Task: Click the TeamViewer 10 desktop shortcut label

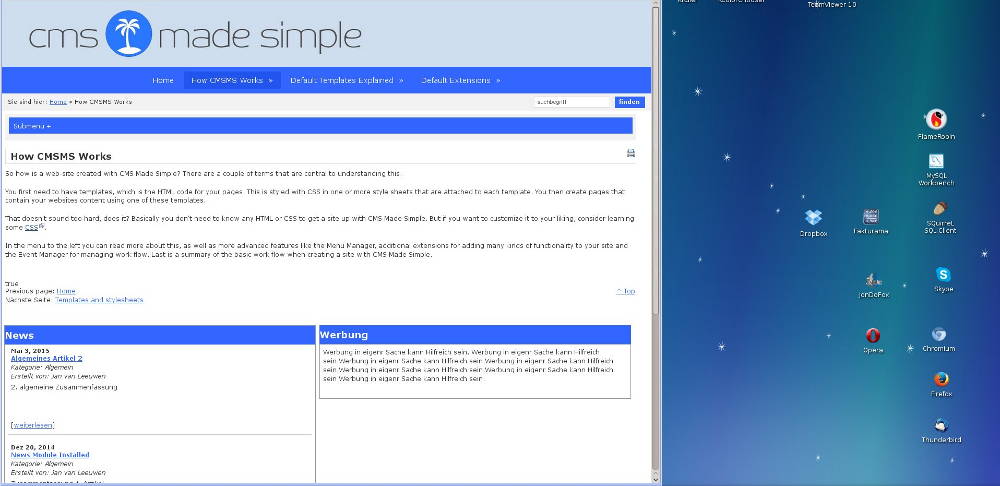Action: pos(832,4)
